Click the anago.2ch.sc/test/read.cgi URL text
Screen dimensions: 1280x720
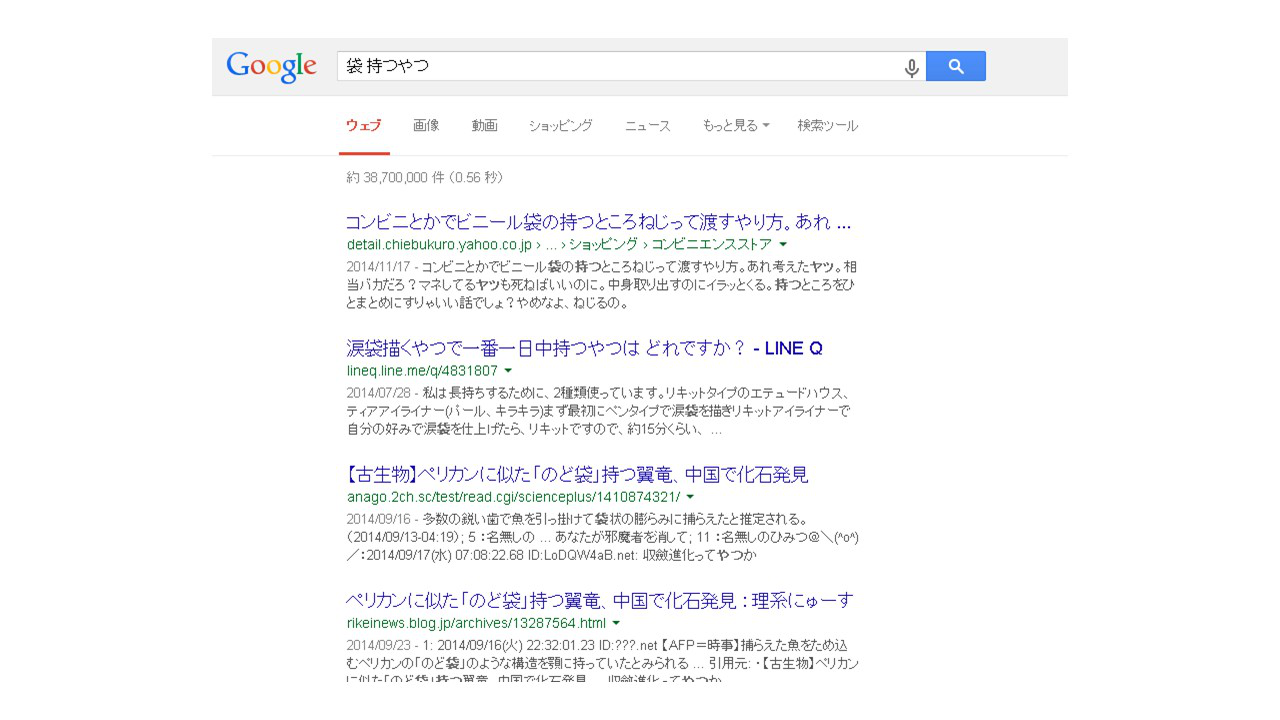[x=513, y=497]
